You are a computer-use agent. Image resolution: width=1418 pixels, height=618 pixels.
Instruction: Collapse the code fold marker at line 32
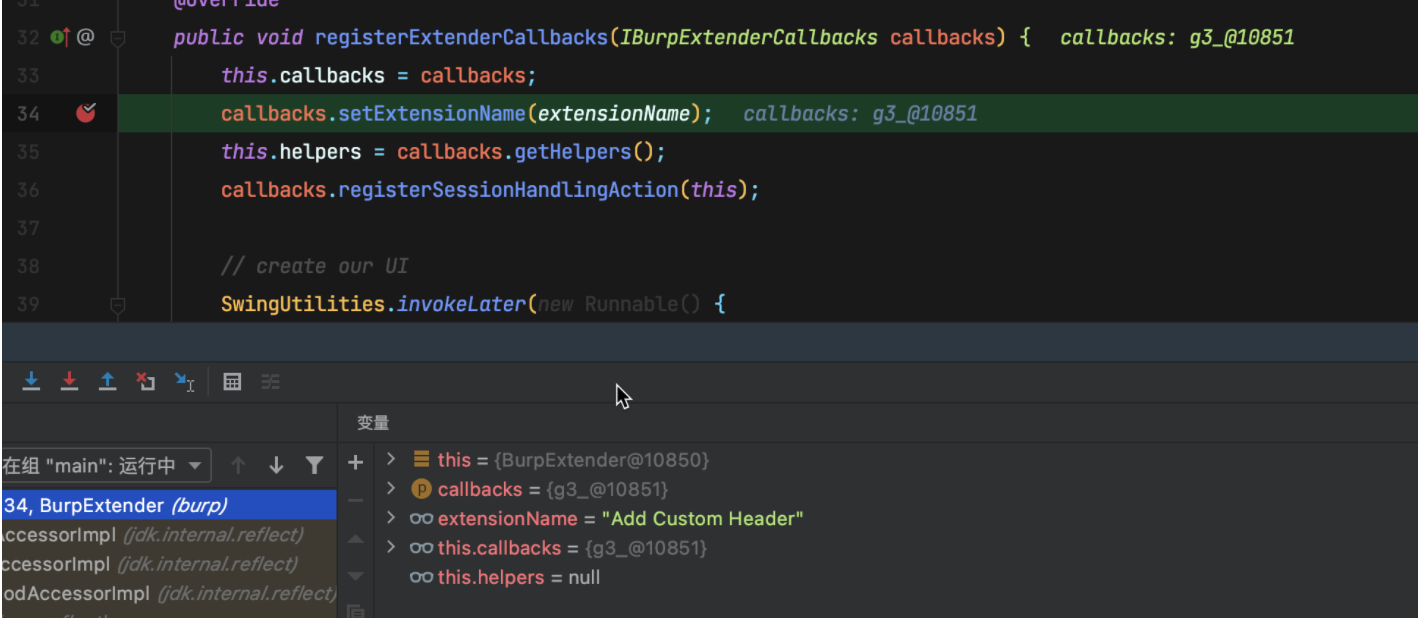[x=118, y=38]
